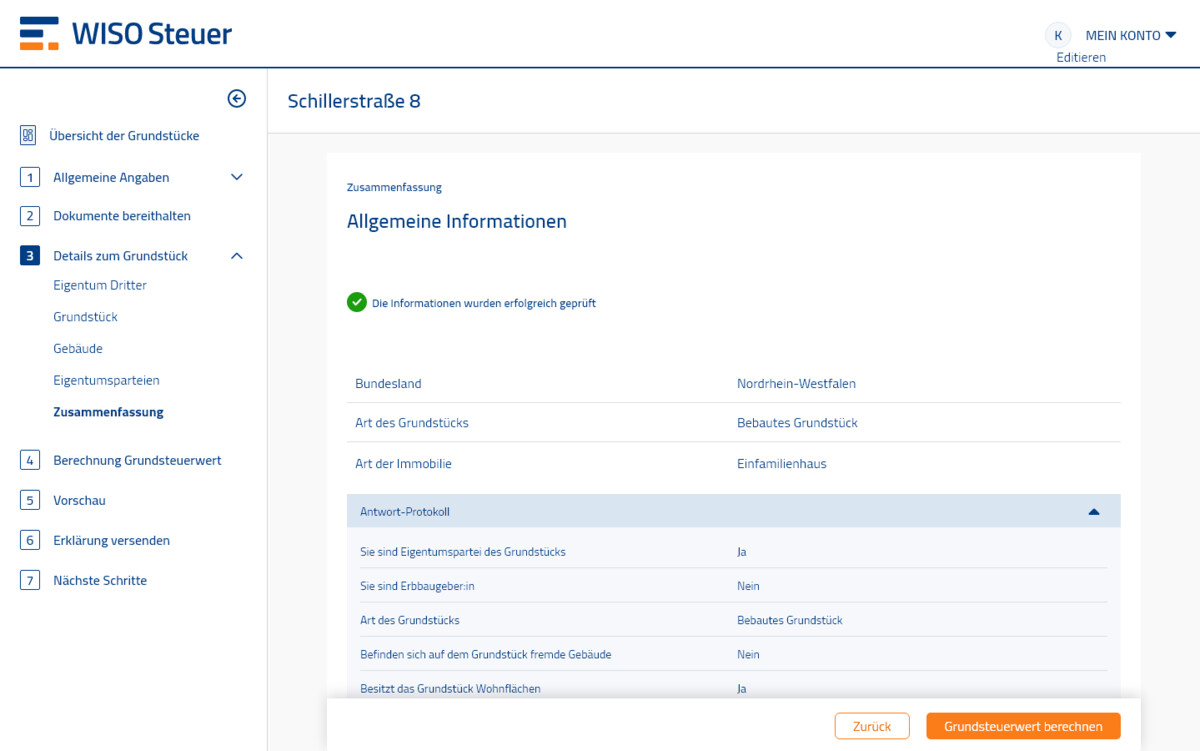Click Einfamilienhaus value
This screenshot has height=751, width=1200.
click(782, 464)
